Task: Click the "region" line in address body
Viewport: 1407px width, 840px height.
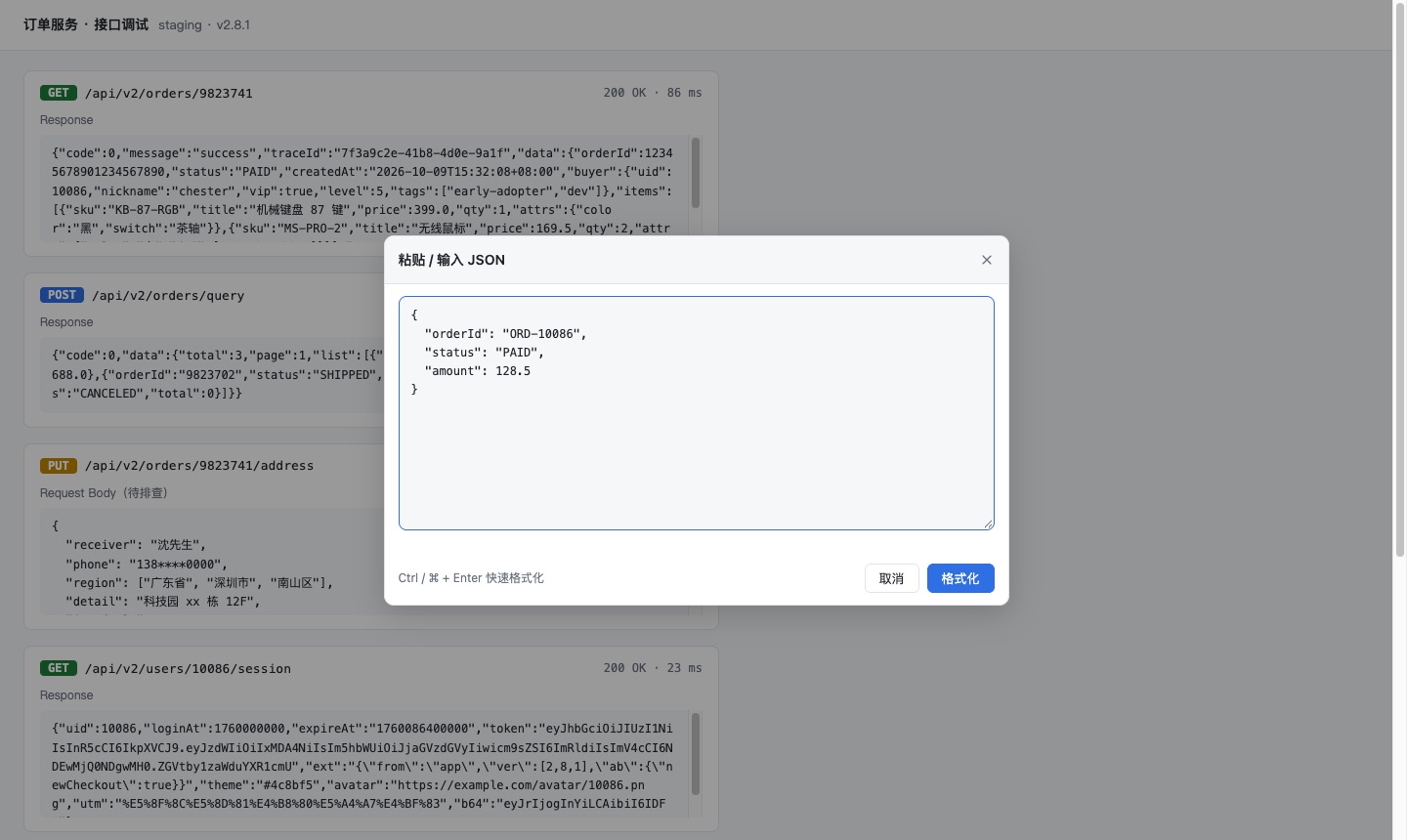Action: coord(199,583)
